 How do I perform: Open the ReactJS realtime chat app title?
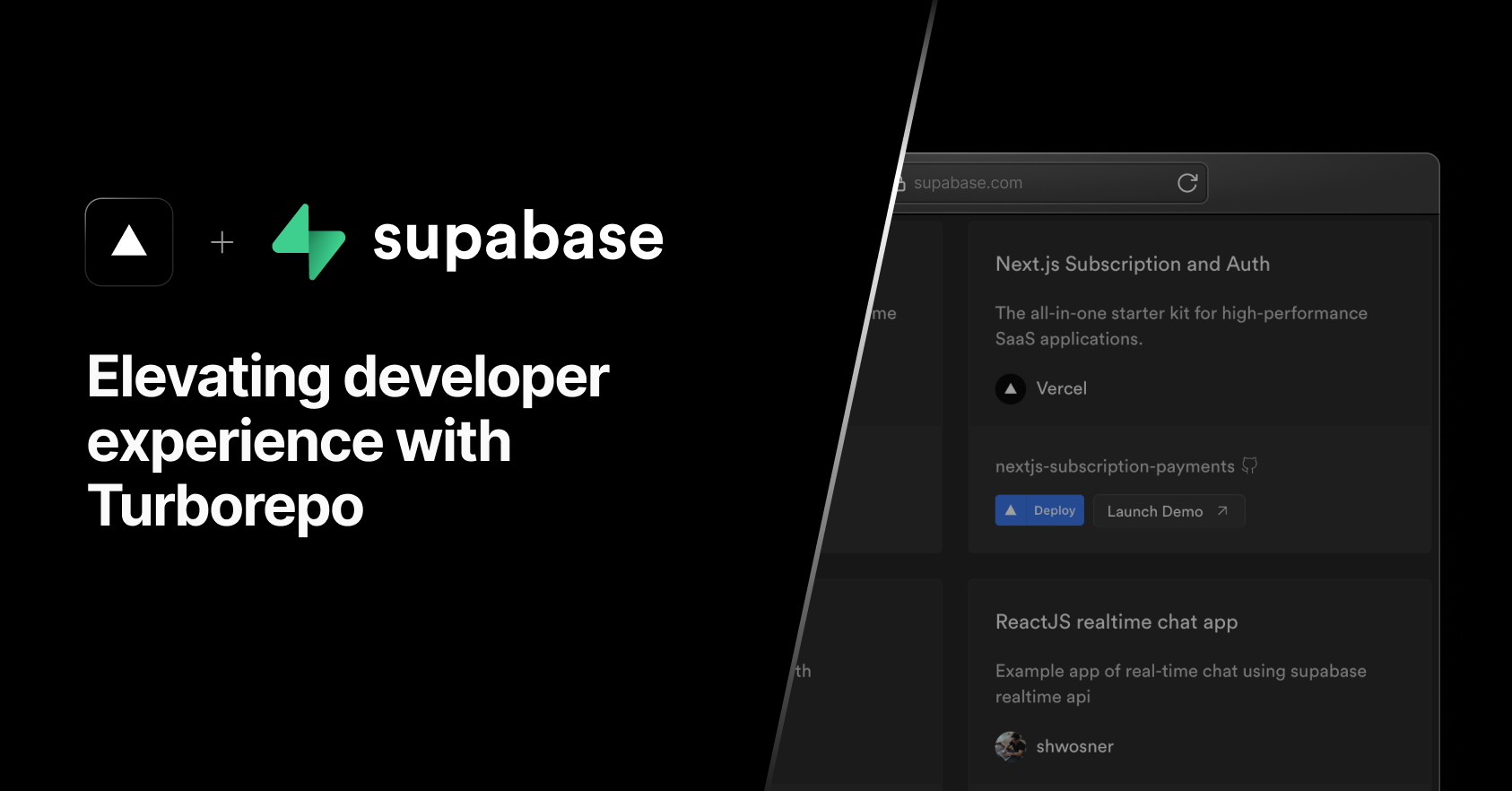(1116, 621)
